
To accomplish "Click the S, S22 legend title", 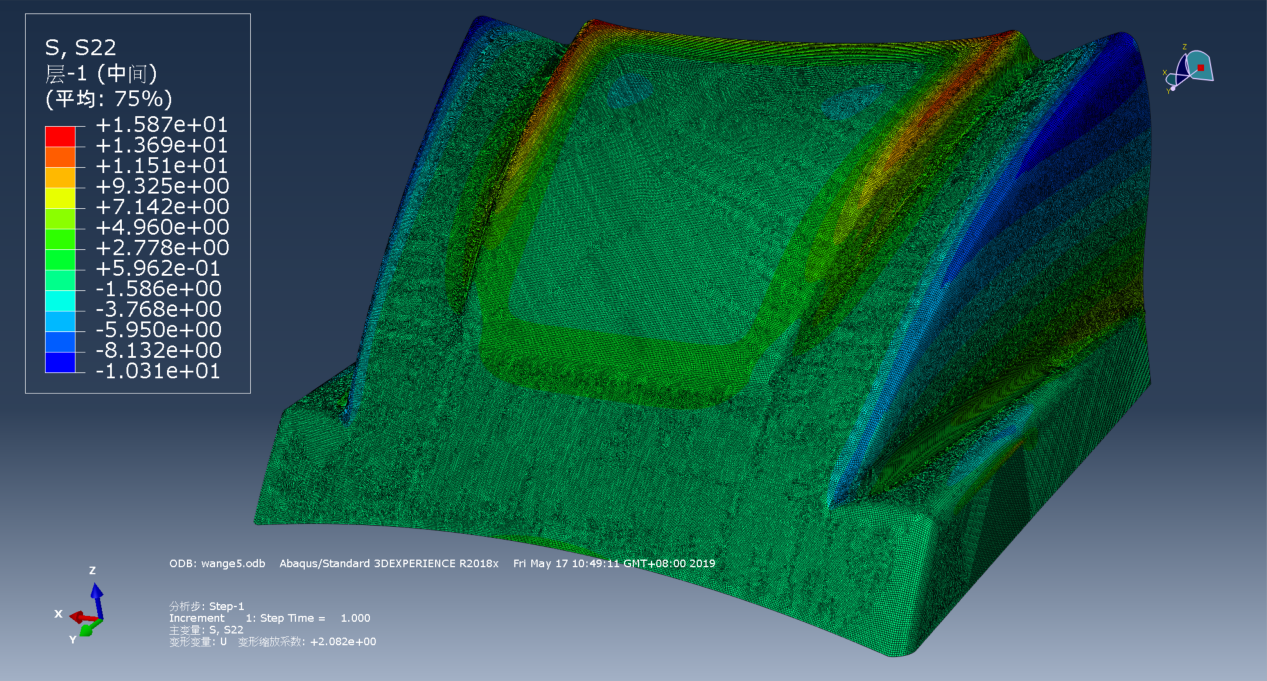I will [81, 47].
